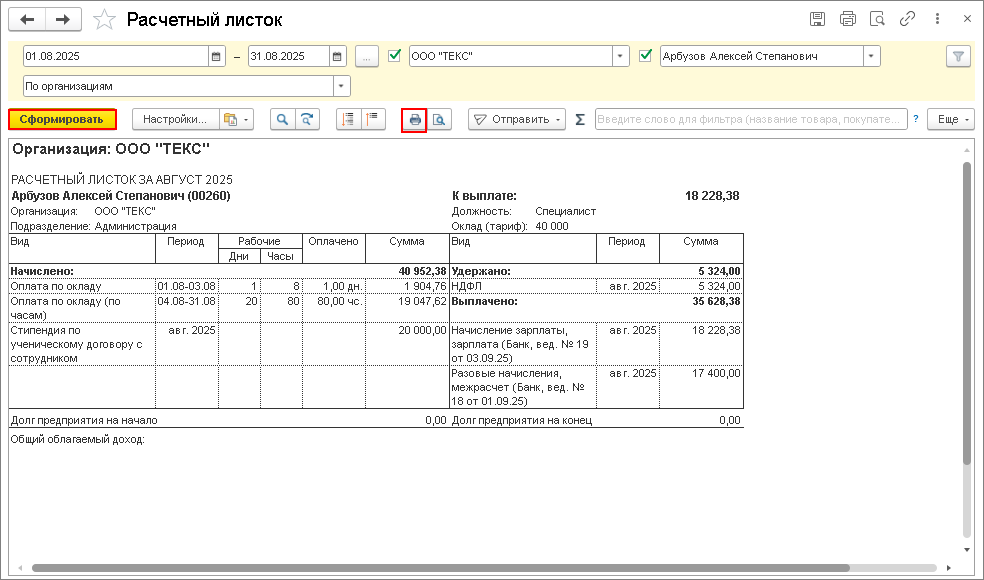Select the amount 17 400,00 cell
Screen dimensions: 984x580
tap(702, 387)
